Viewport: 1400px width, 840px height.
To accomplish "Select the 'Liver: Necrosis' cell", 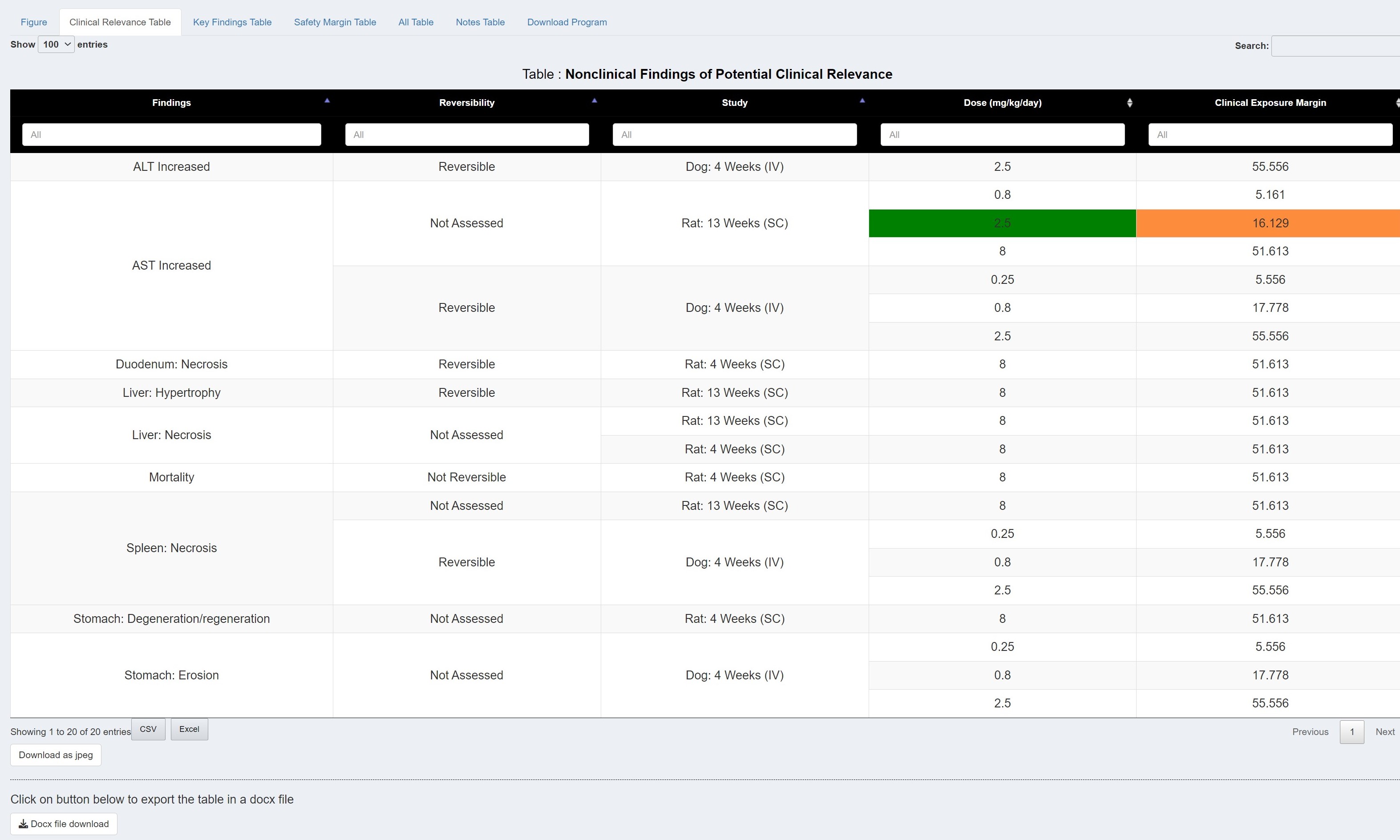I will 171,435.
